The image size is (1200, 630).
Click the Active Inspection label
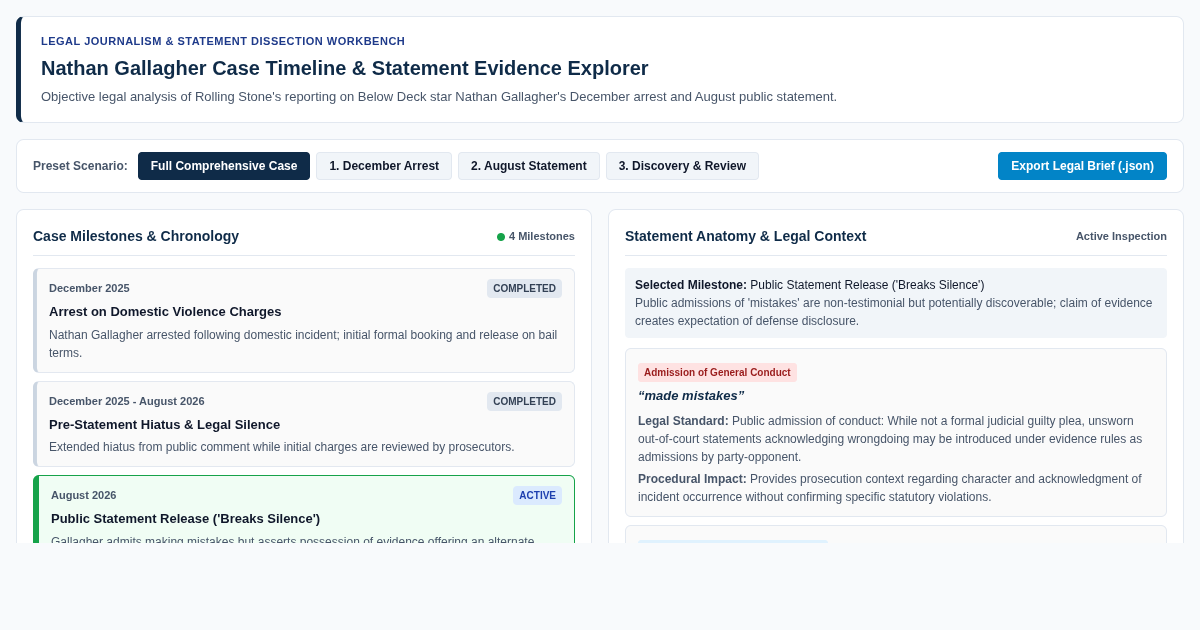pos(1121,236)
